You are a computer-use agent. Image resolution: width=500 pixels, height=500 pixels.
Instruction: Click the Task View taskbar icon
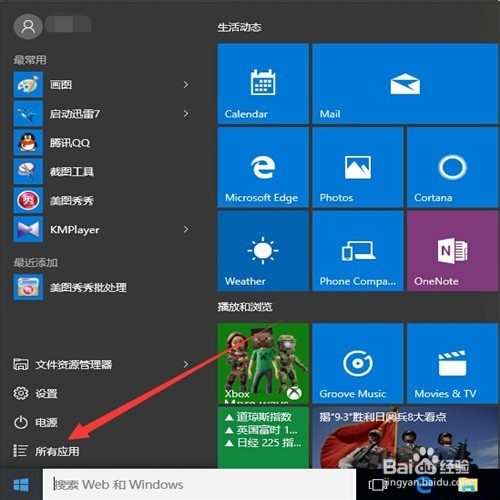(377, 484)
